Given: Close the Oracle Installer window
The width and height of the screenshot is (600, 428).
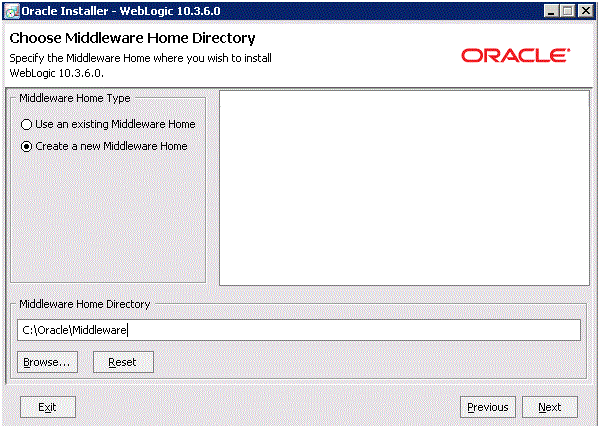Looking at the screenshot, I should click(x=585, y=11).
